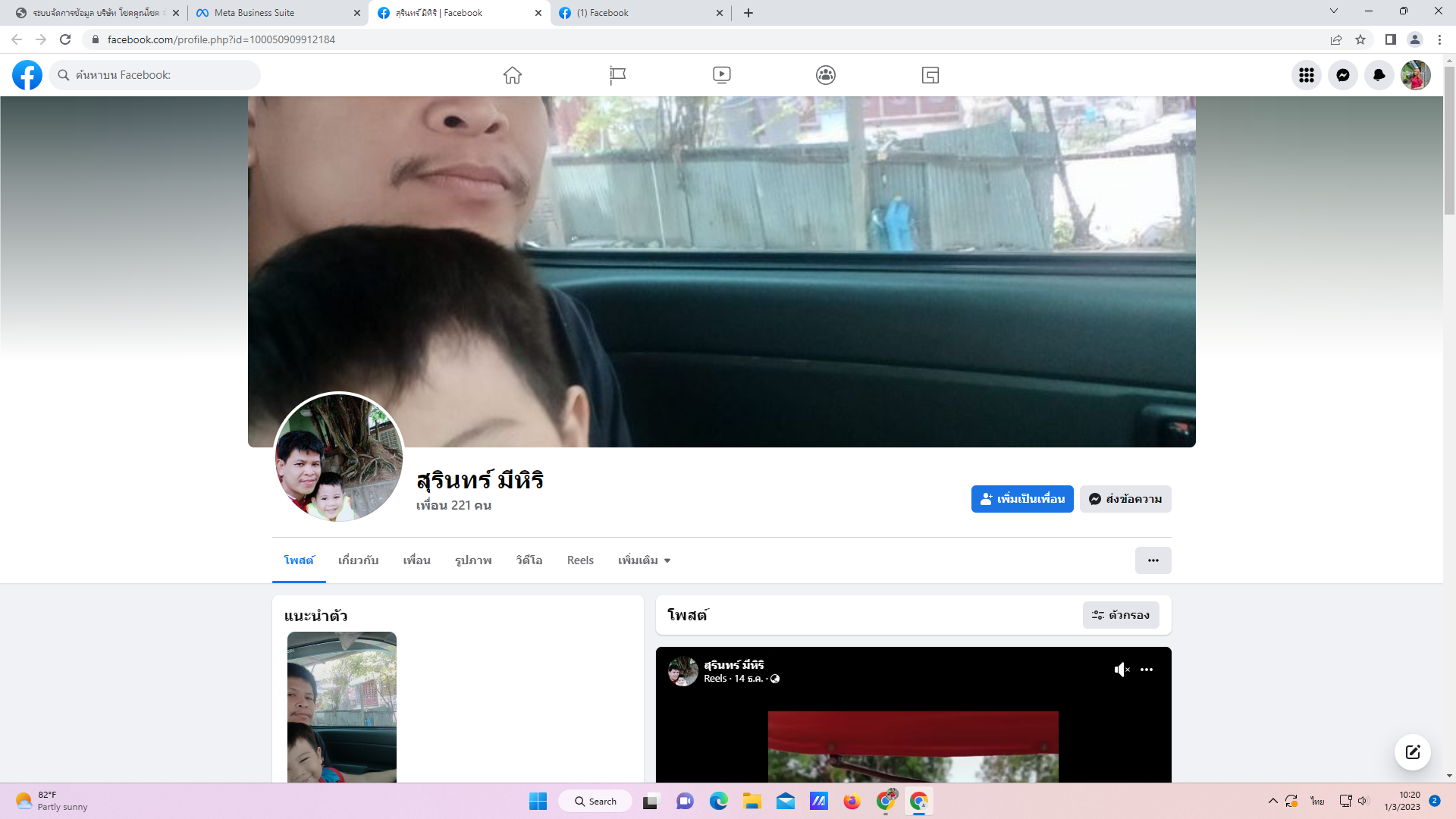Image resolution: width=1456 pixels, height=819 pixels.
Task: Open the Pages flag icon
Action: point(617,75)
